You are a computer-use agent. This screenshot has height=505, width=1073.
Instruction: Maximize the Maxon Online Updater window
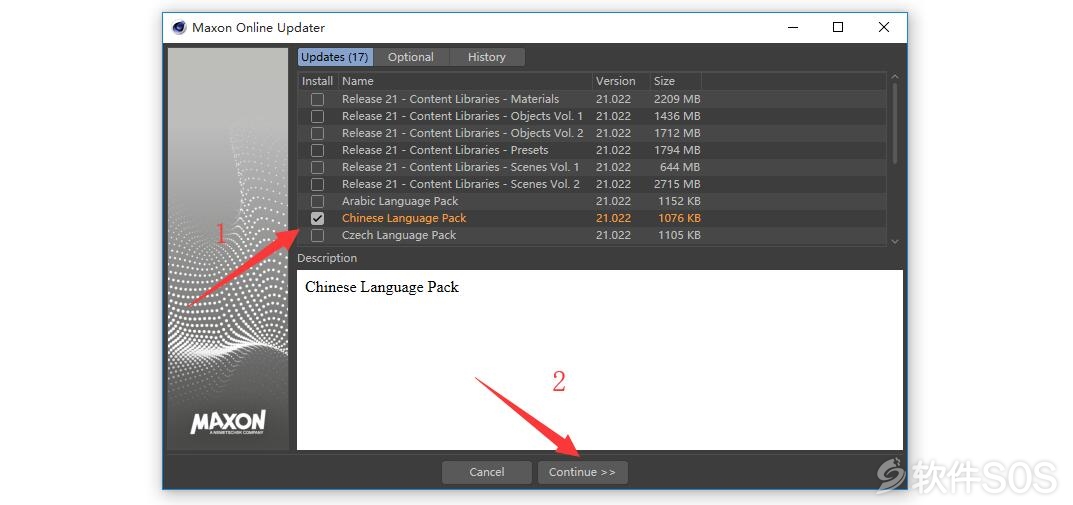point(838,27)
